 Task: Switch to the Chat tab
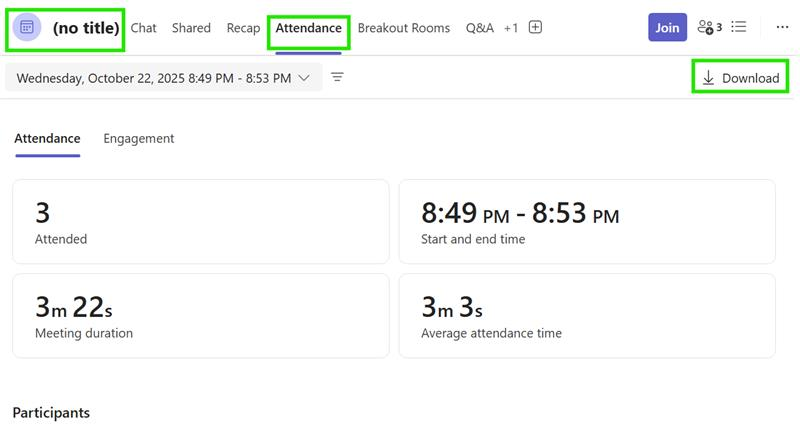[x=144, y=28]
